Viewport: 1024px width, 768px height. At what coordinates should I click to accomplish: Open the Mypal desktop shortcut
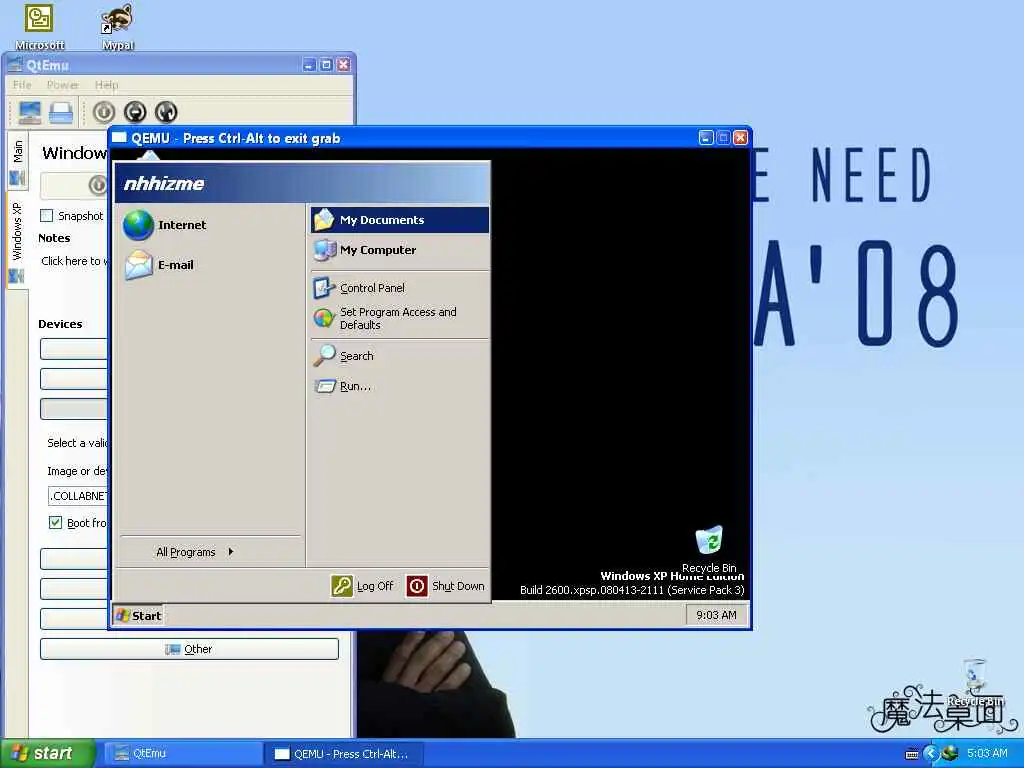[x=118, y=26]
